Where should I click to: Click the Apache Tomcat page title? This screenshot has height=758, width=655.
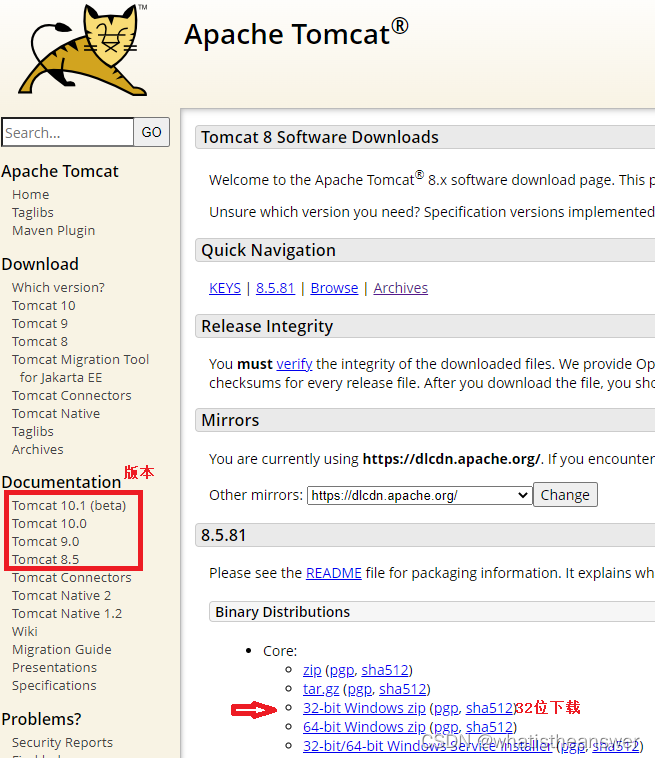pyautogui.click(x=296, y=33)
